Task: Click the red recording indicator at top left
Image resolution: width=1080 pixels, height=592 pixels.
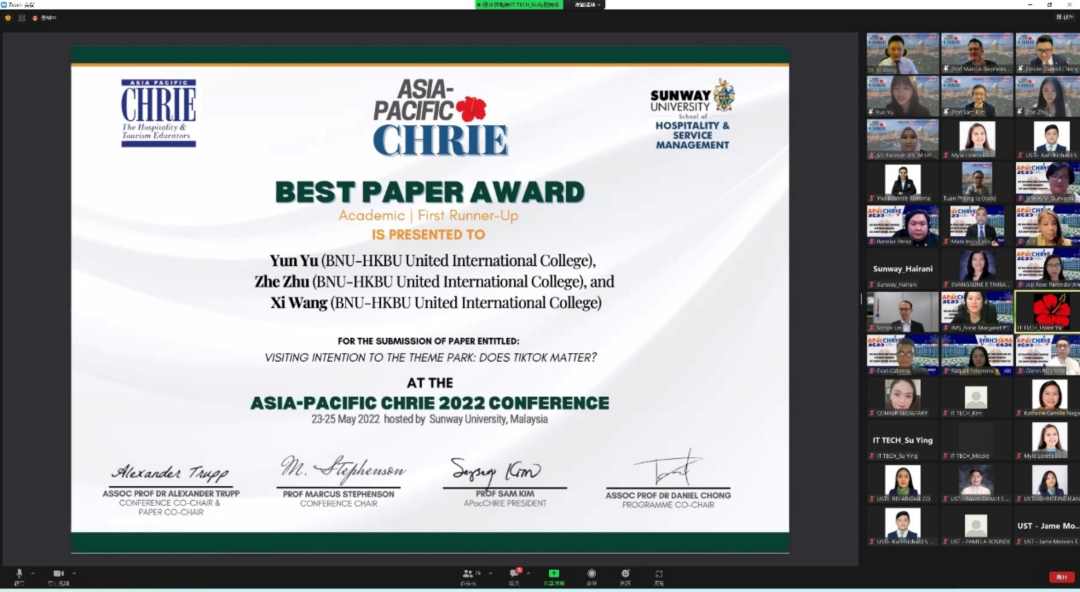Action: click(x=35, y=17)
